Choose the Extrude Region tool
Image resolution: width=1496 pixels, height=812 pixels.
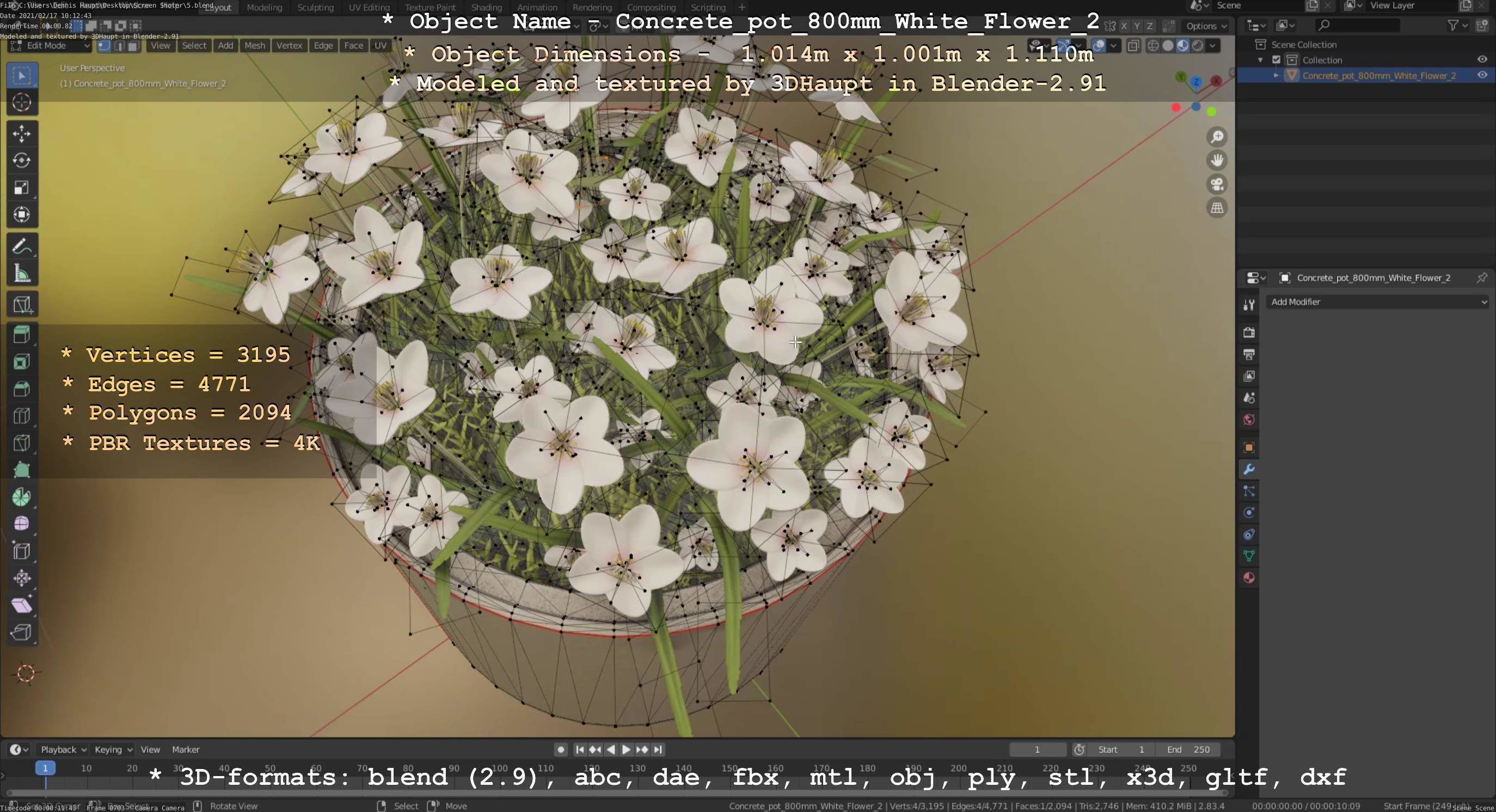point(22,334)
